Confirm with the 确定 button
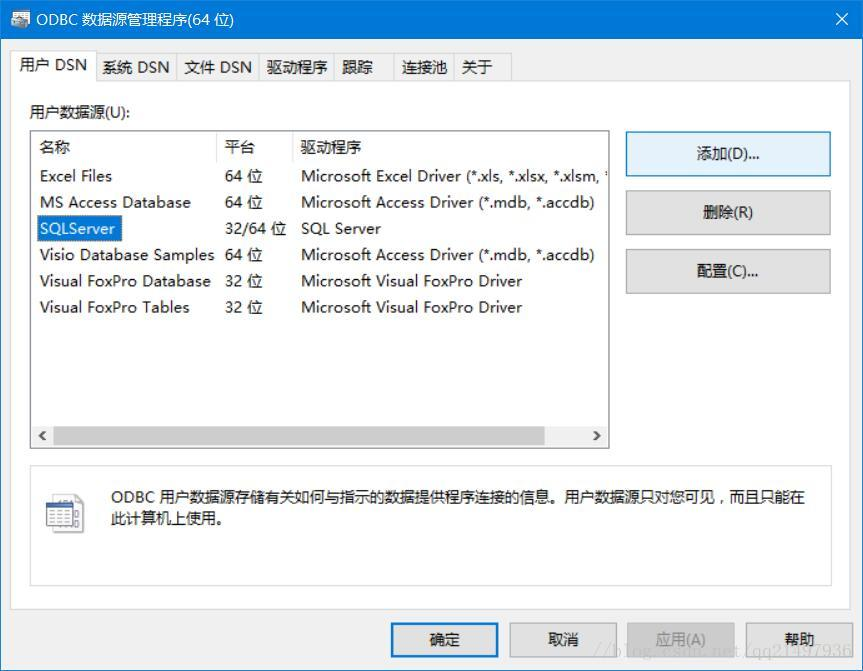Screen dimensions: 863x671 point(444,639)
